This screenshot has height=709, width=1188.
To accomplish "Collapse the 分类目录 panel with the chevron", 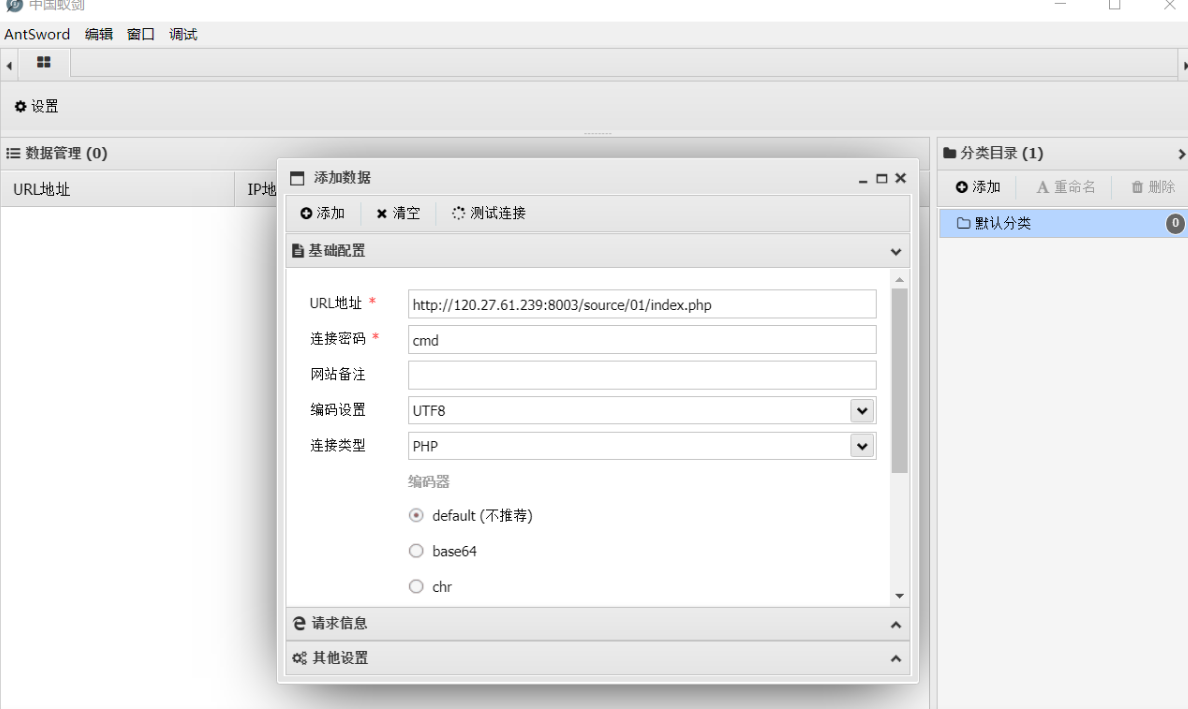I will pos(1180,154).
